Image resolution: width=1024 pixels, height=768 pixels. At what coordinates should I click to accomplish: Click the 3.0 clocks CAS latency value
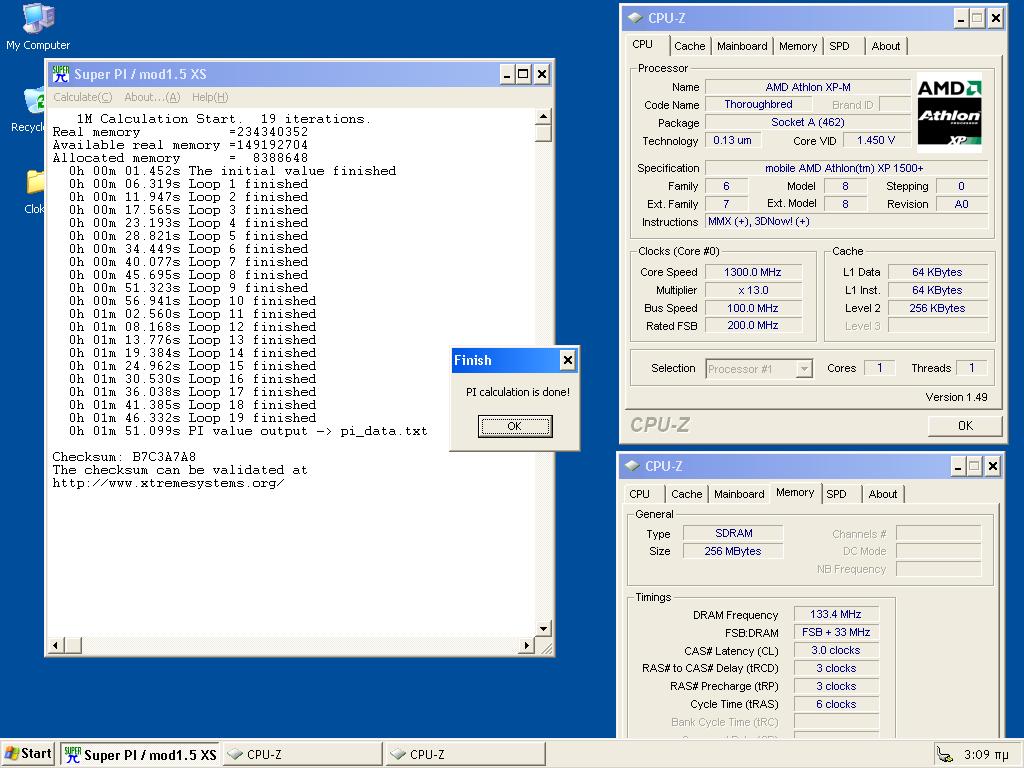[x=836, y=650]
